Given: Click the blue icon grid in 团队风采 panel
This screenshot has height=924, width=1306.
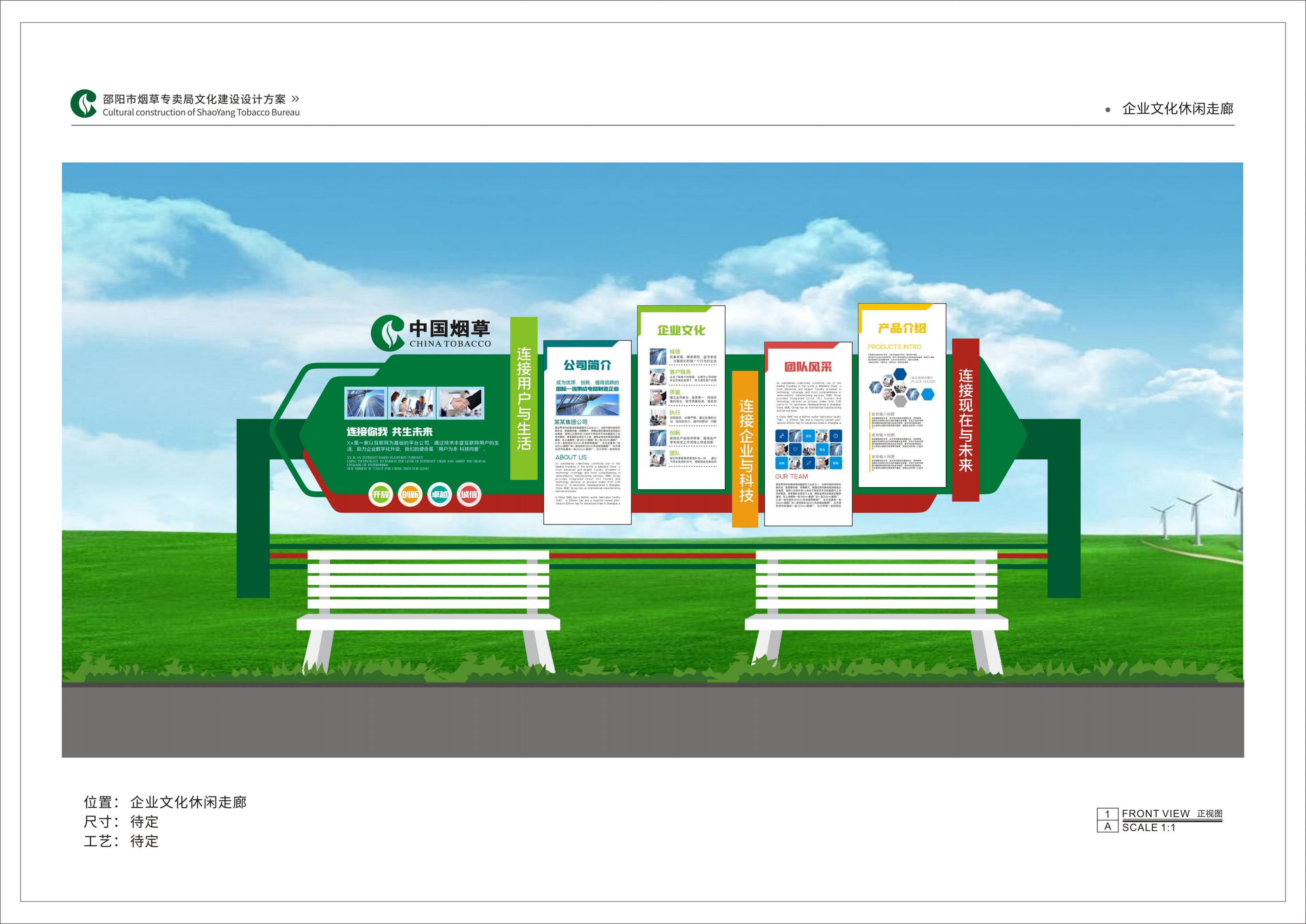Looking at the screenshot, I should [x=808, y=449].
